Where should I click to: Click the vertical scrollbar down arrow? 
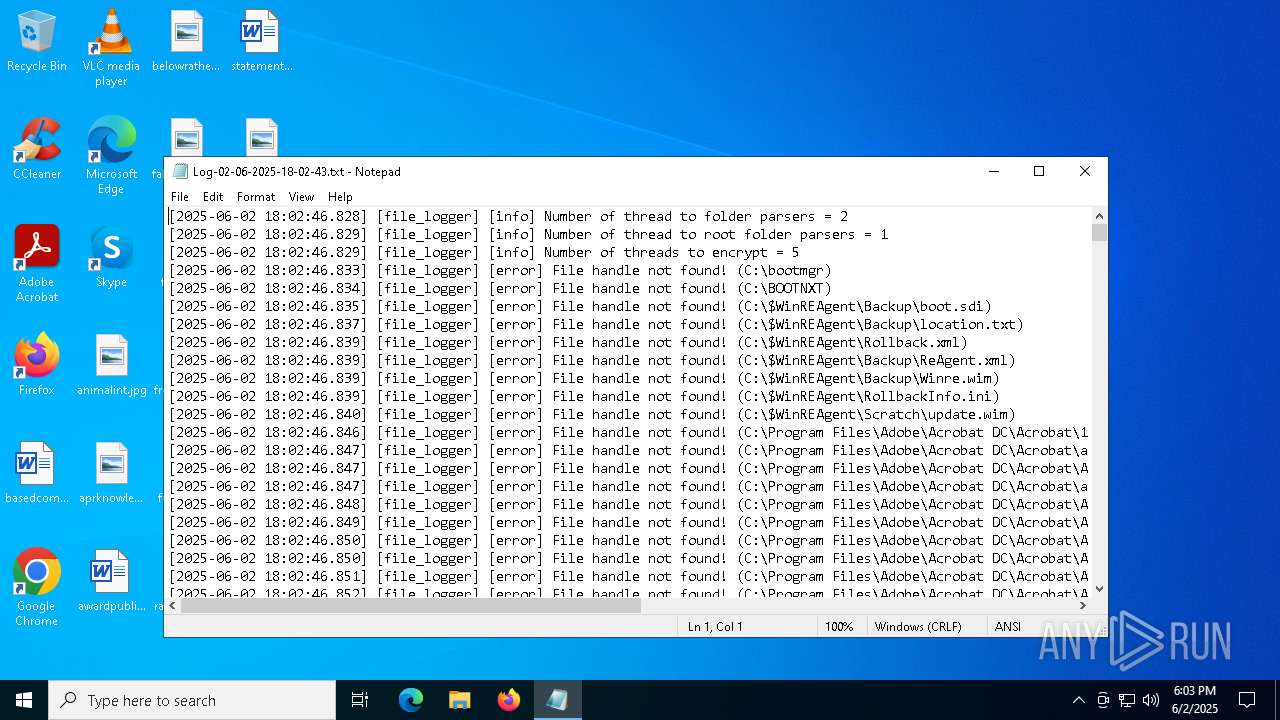click(1099, 589)
